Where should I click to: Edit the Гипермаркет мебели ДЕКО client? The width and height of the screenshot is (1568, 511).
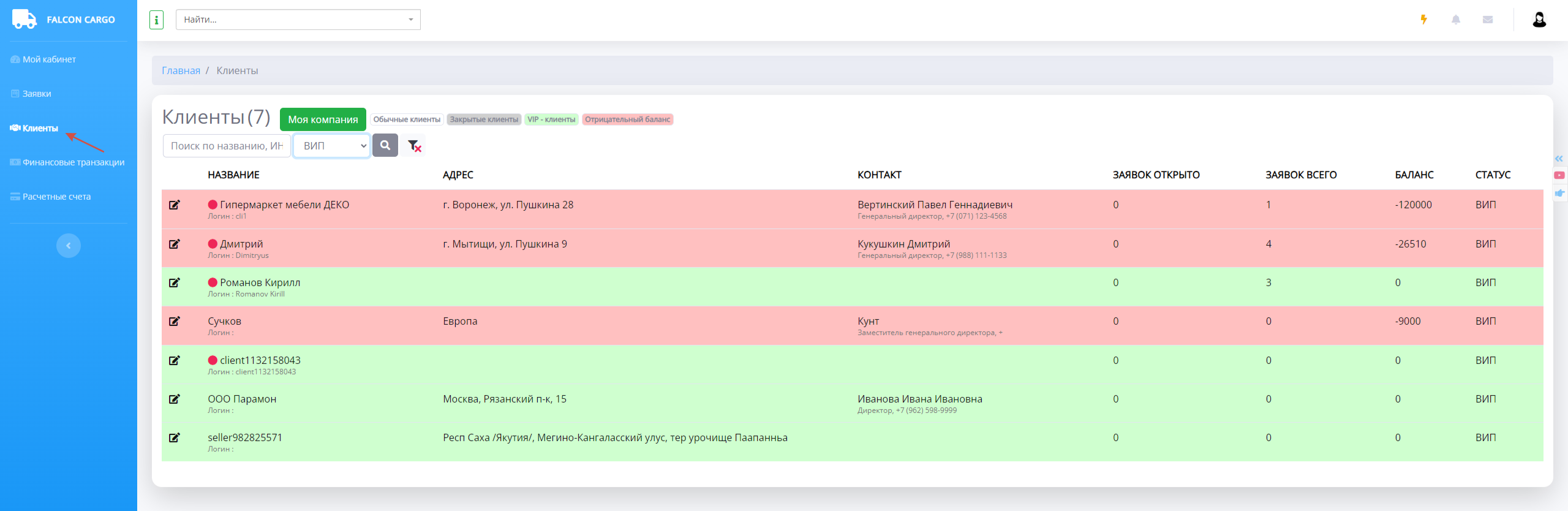pyautogui.click(x=175, y=205)
